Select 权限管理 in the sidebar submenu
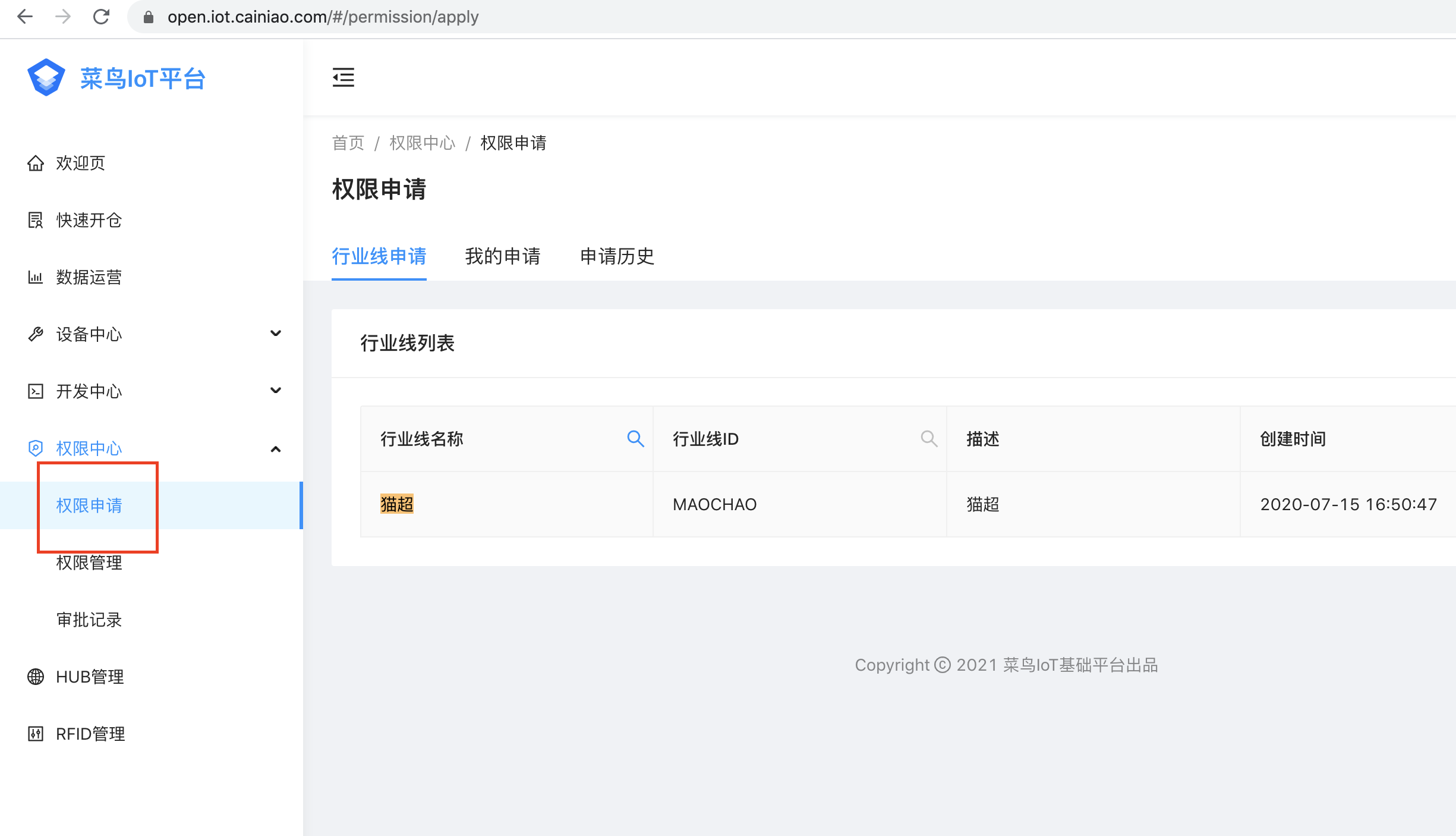This screenshot has height=836, width=1456. (x=89, y=562)
